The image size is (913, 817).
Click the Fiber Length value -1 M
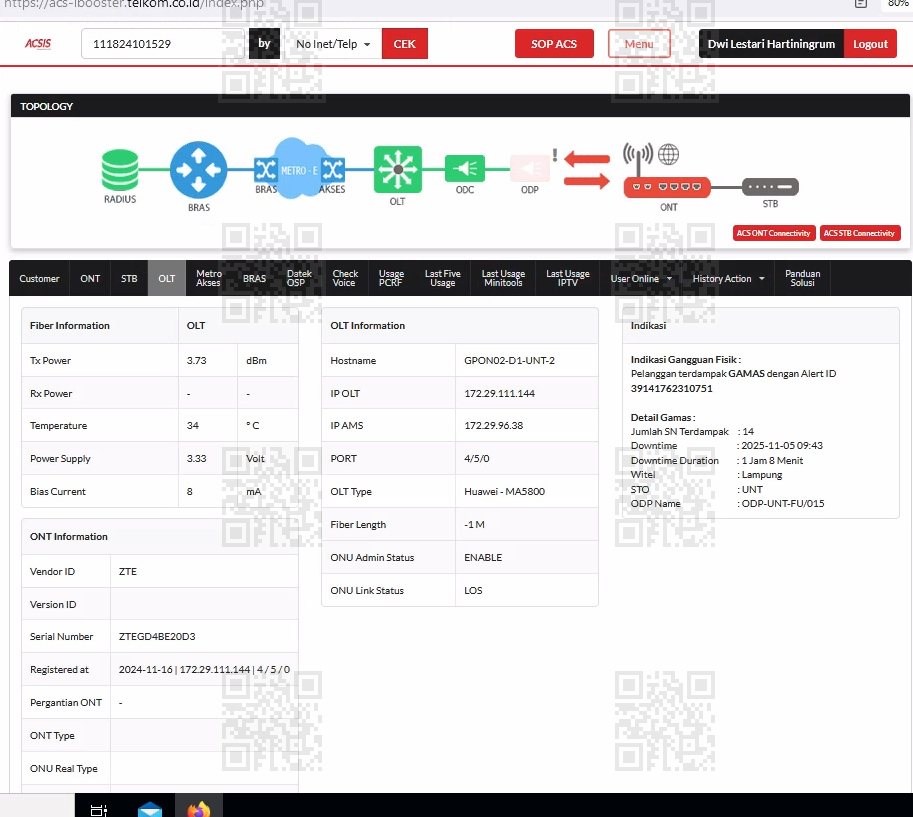474,525
